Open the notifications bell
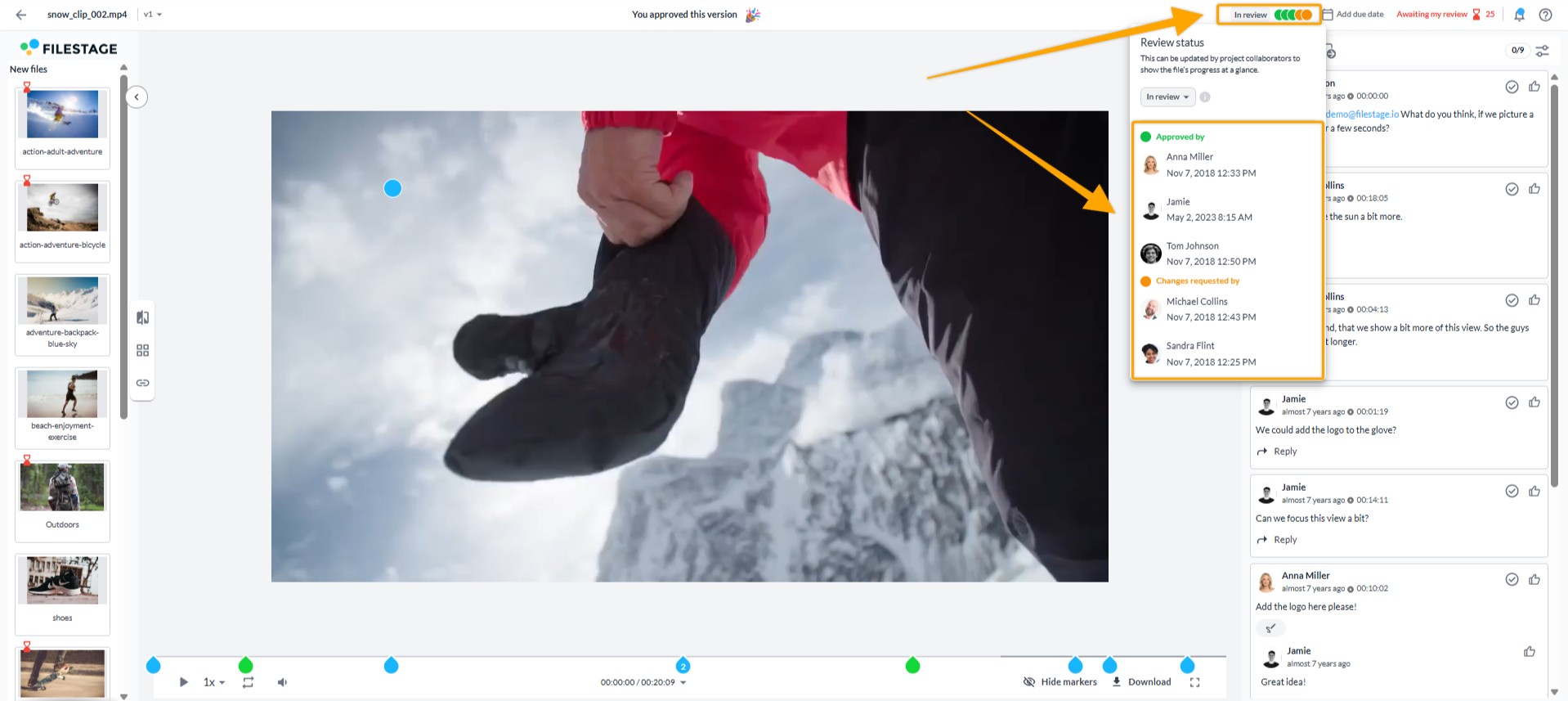The image size is (1568, 701). tap(1519, 15)
